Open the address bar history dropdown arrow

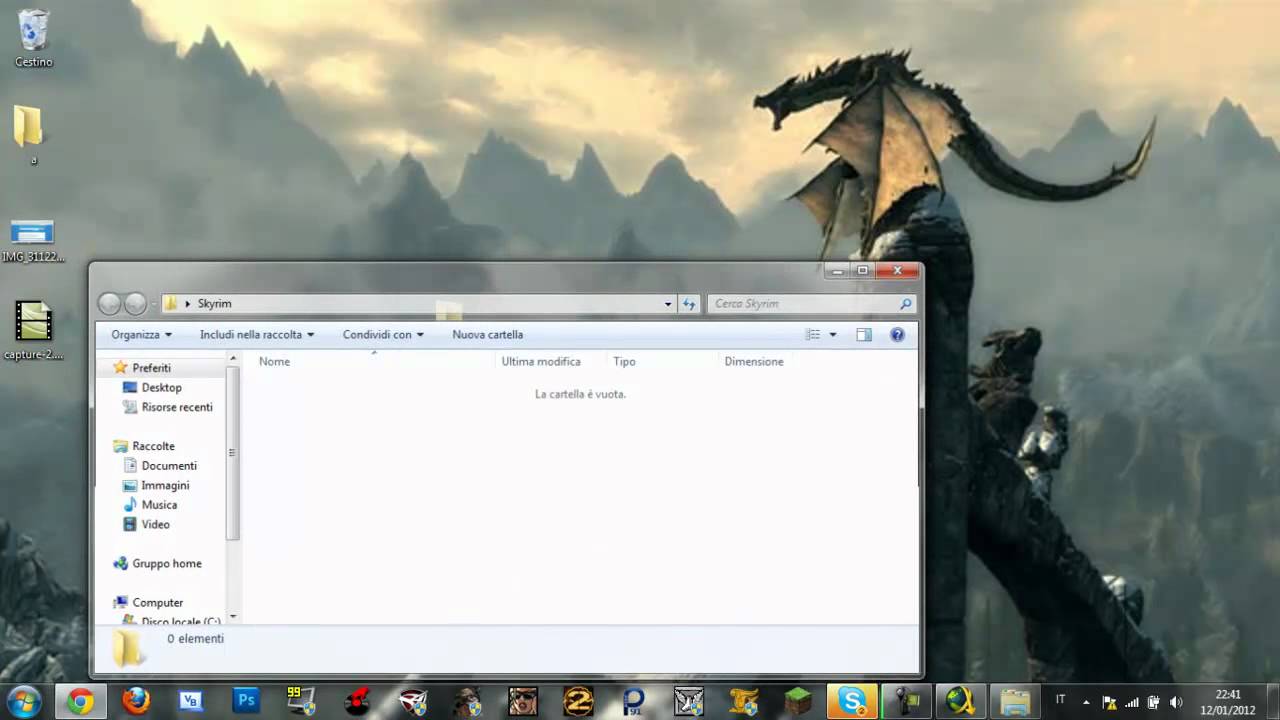coord(668,304)
